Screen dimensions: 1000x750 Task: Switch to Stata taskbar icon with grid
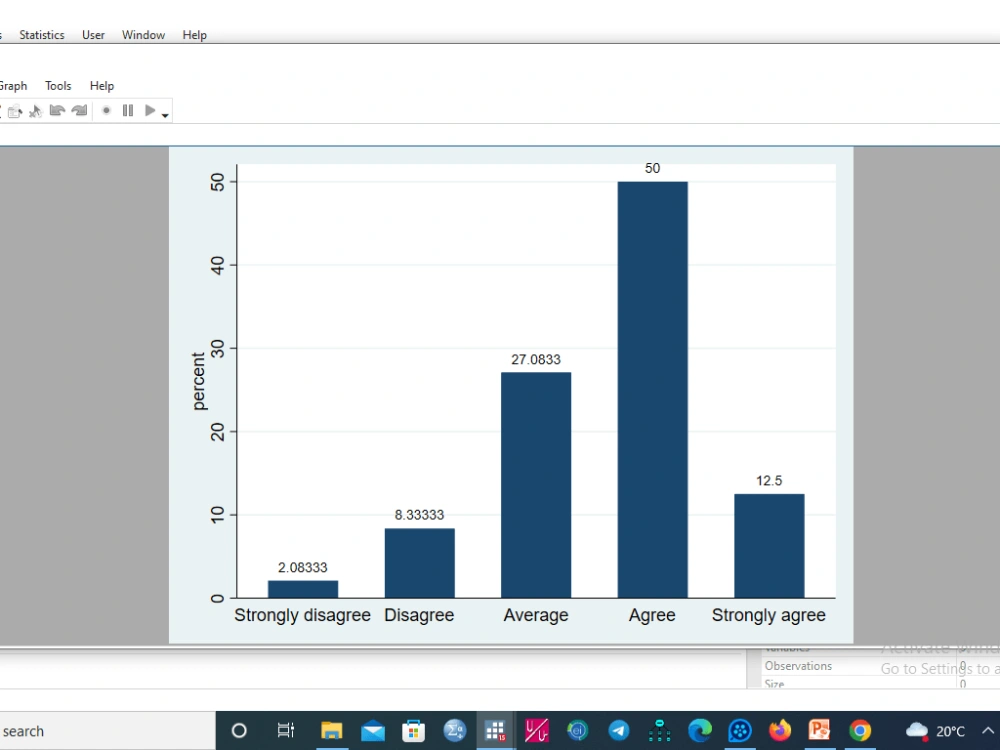click(x=496, y=731)
